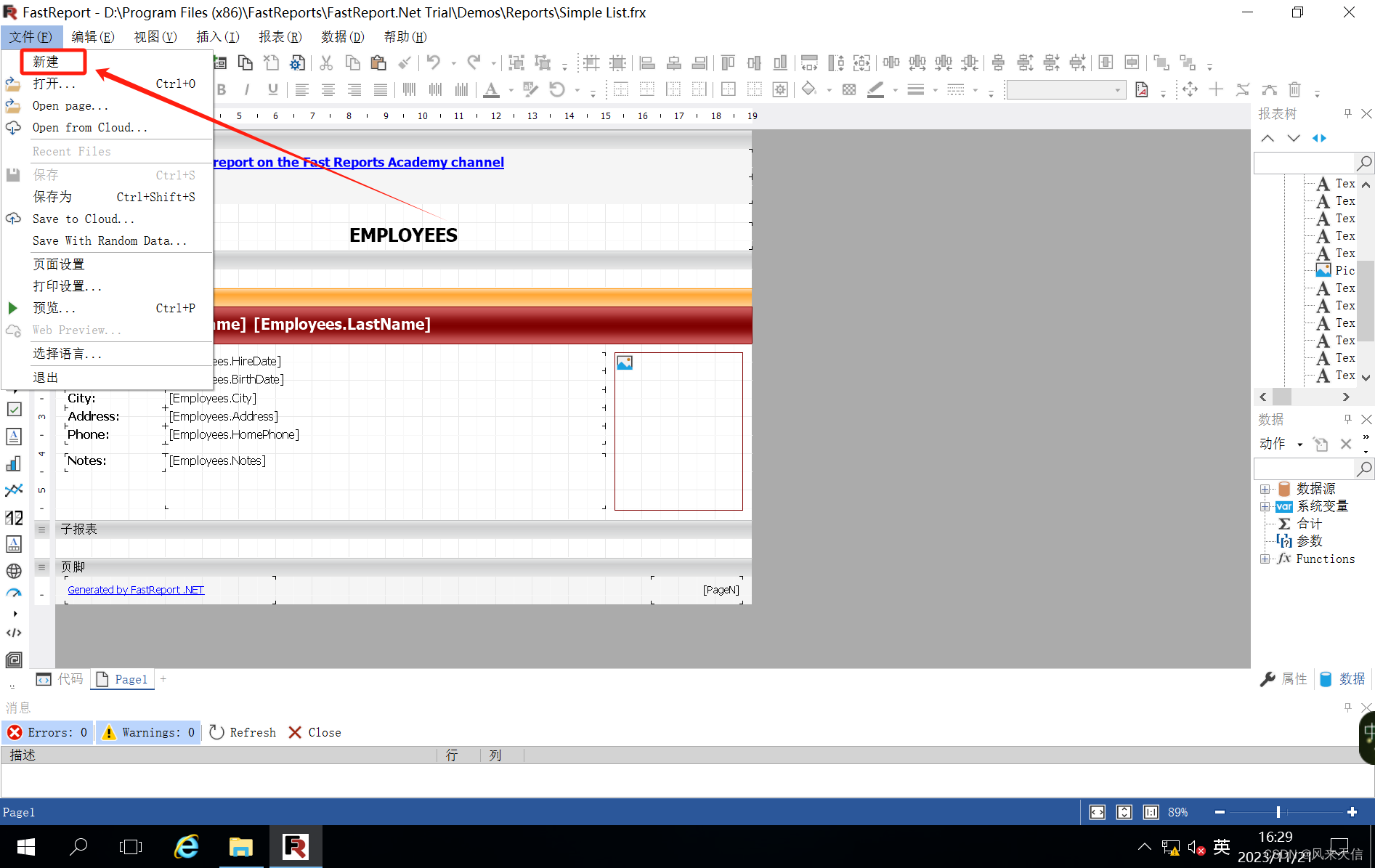
Task: Expand the Functions tree node
Action: coord(1266,559)
